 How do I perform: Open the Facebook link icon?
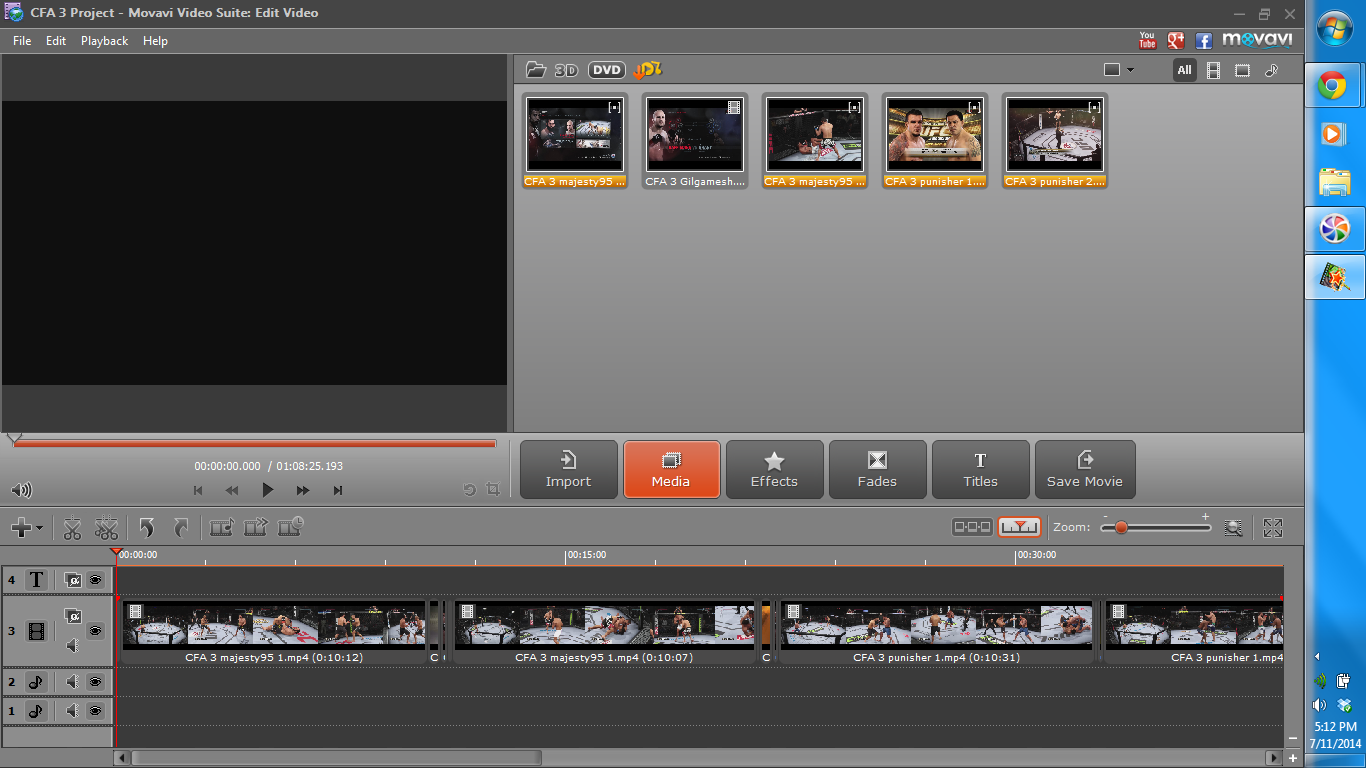point(1204,41)
